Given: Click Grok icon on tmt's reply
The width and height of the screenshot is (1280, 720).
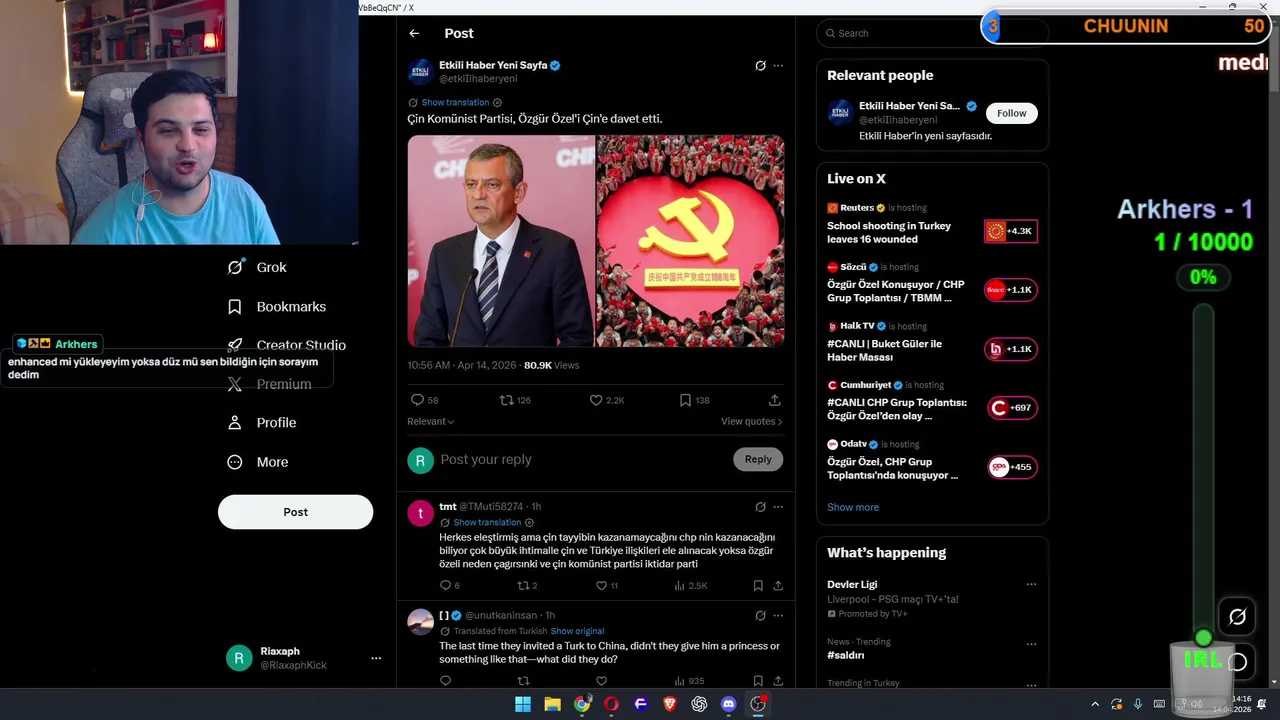Looking at the screenshot, I should pyautogui.click(x=760, y=507).
